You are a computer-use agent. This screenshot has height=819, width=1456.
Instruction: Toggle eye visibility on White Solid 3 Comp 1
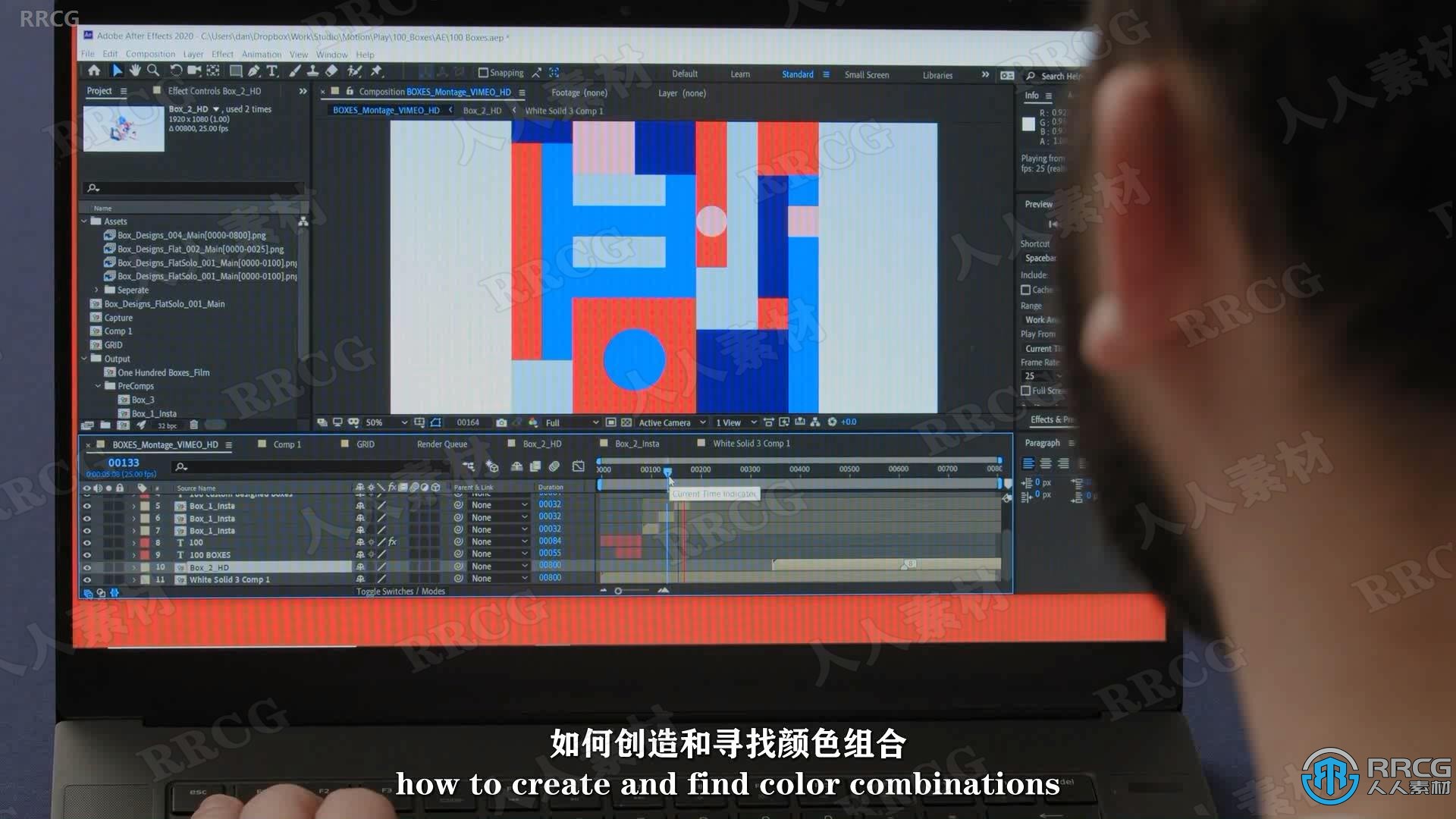pyautogui.click(x=87, y=580)
